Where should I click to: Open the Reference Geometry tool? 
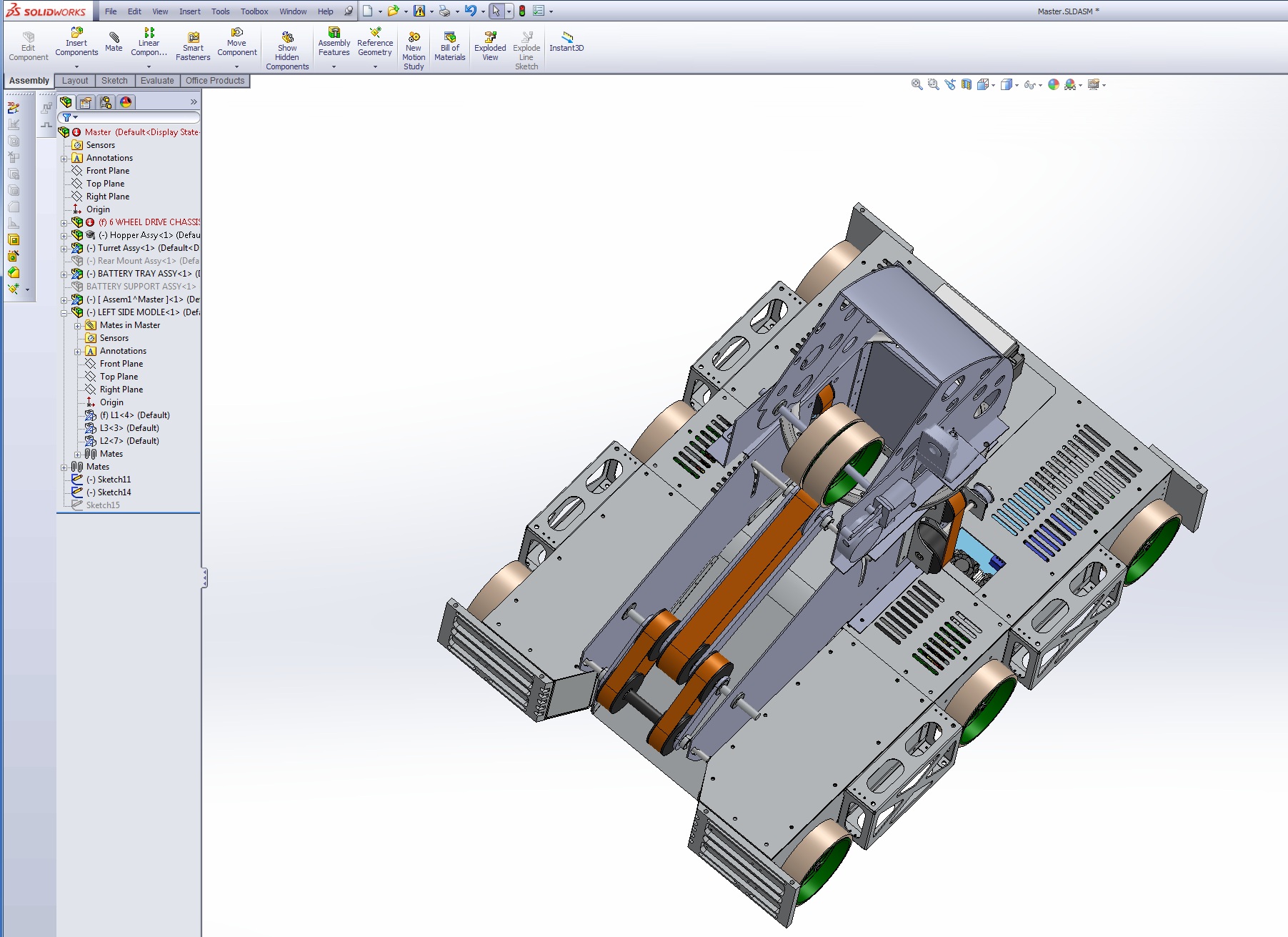(x=375, y=41)
